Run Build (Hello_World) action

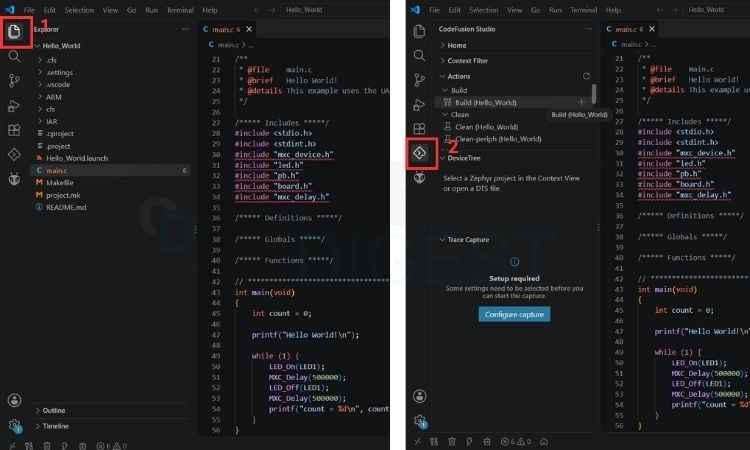coord(485,102)
